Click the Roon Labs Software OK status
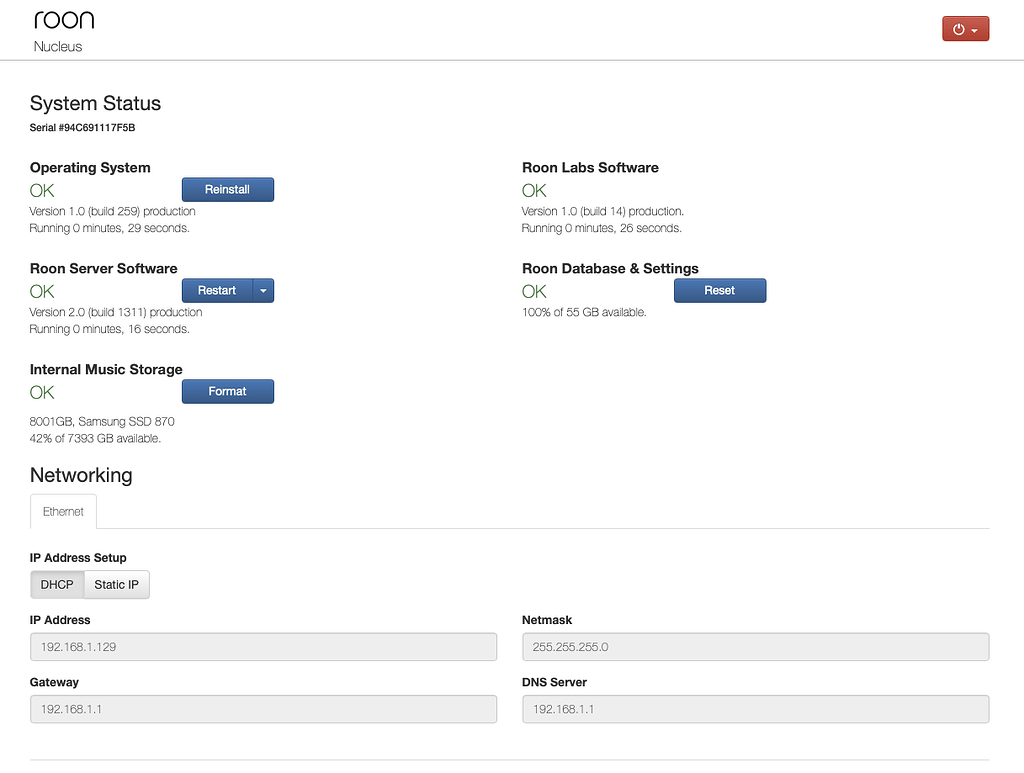Screen dimensions: 1024x773 534,190
